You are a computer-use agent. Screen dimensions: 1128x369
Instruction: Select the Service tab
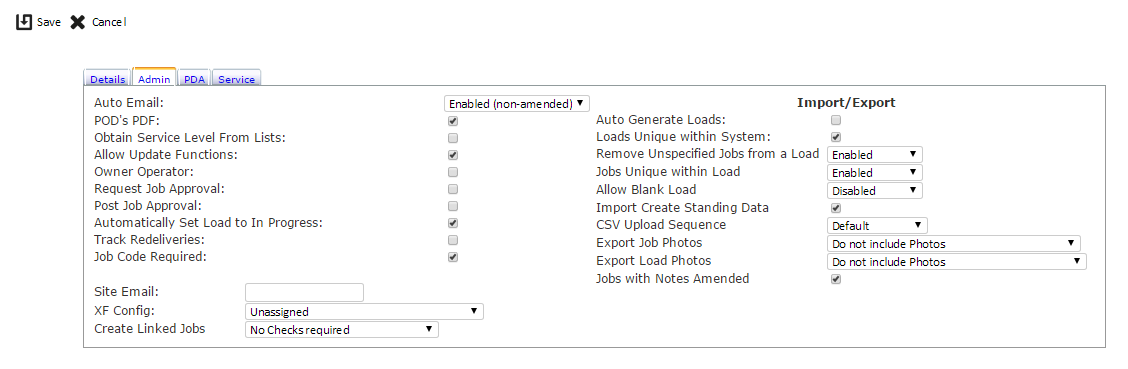point(237,79)
